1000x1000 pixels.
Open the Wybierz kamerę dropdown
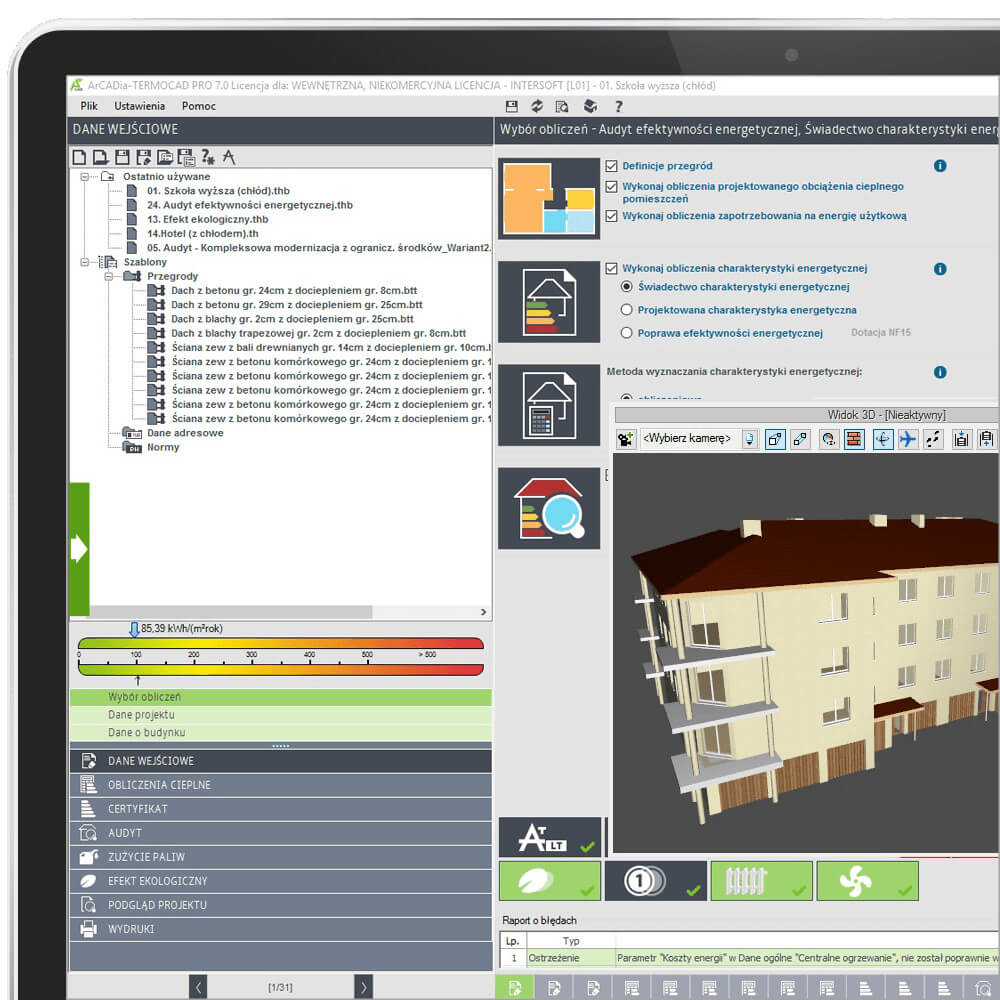[x=750, y=439]
